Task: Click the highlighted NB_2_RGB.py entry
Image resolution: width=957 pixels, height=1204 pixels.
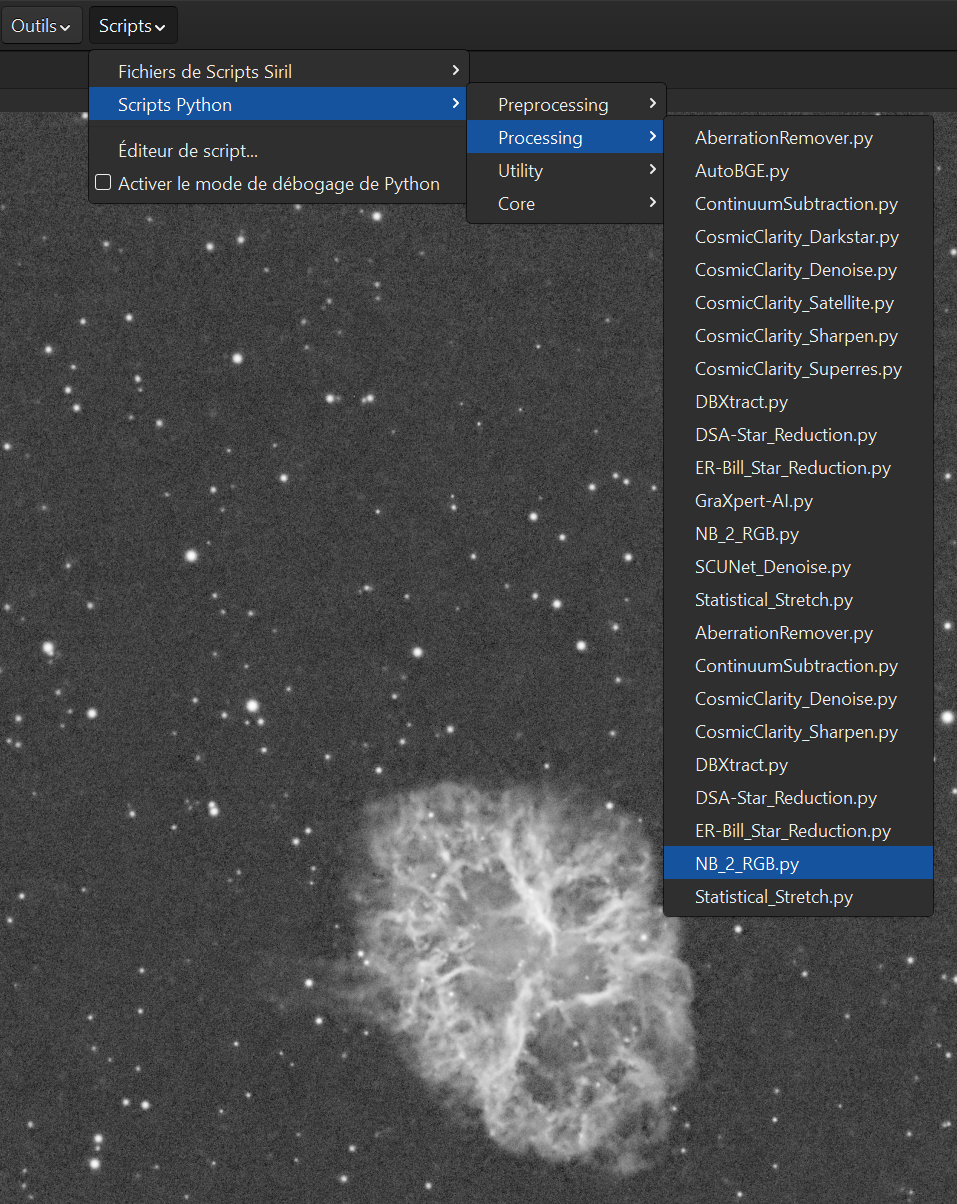Action: coord(798,863)
